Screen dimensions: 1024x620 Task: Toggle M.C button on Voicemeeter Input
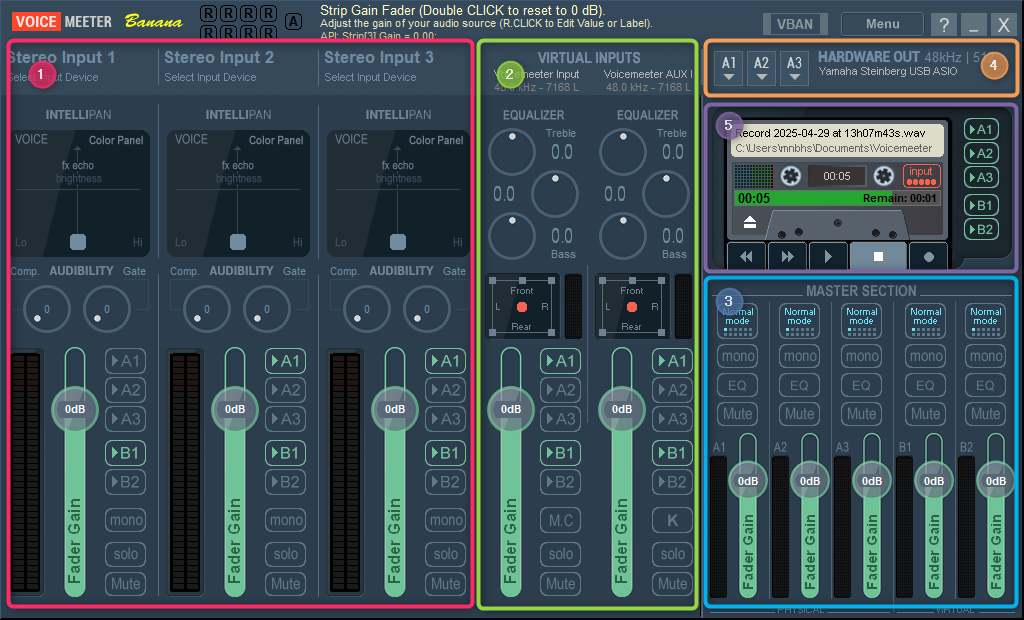560,520
